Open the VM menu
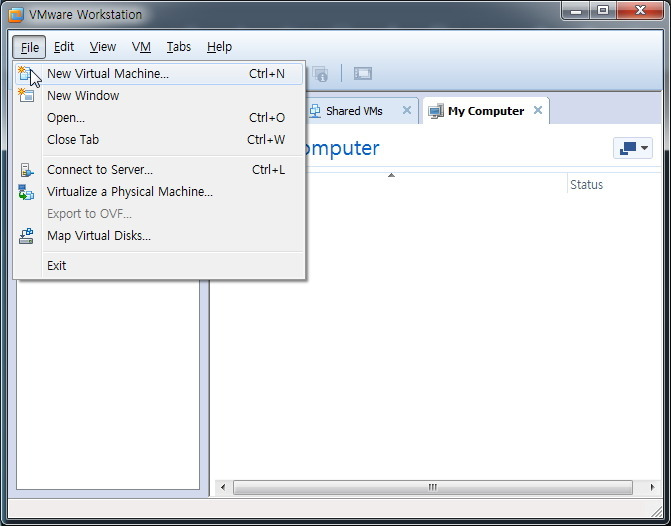The width and height of the screenshot is (671, 526). (141, 47)
